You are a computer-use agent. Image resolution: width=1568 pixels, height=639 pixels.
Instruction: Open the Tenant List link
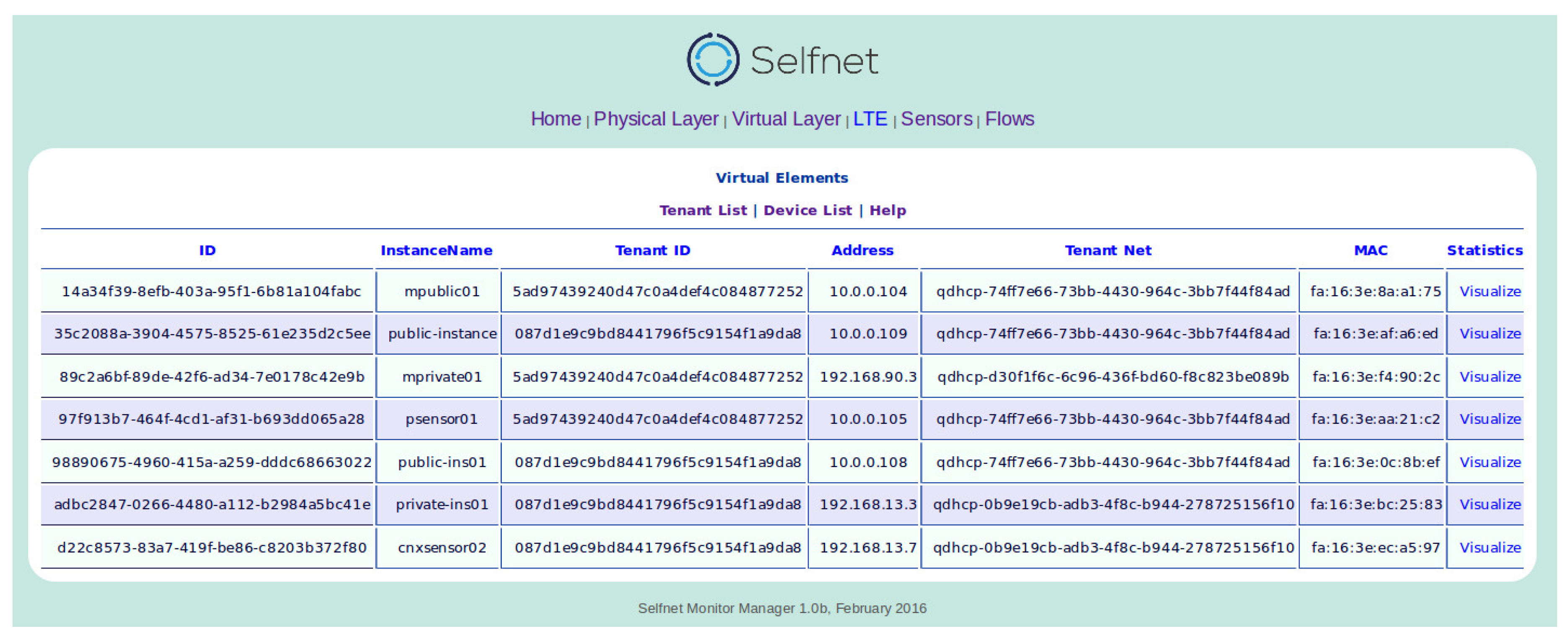tap(703, 210)
